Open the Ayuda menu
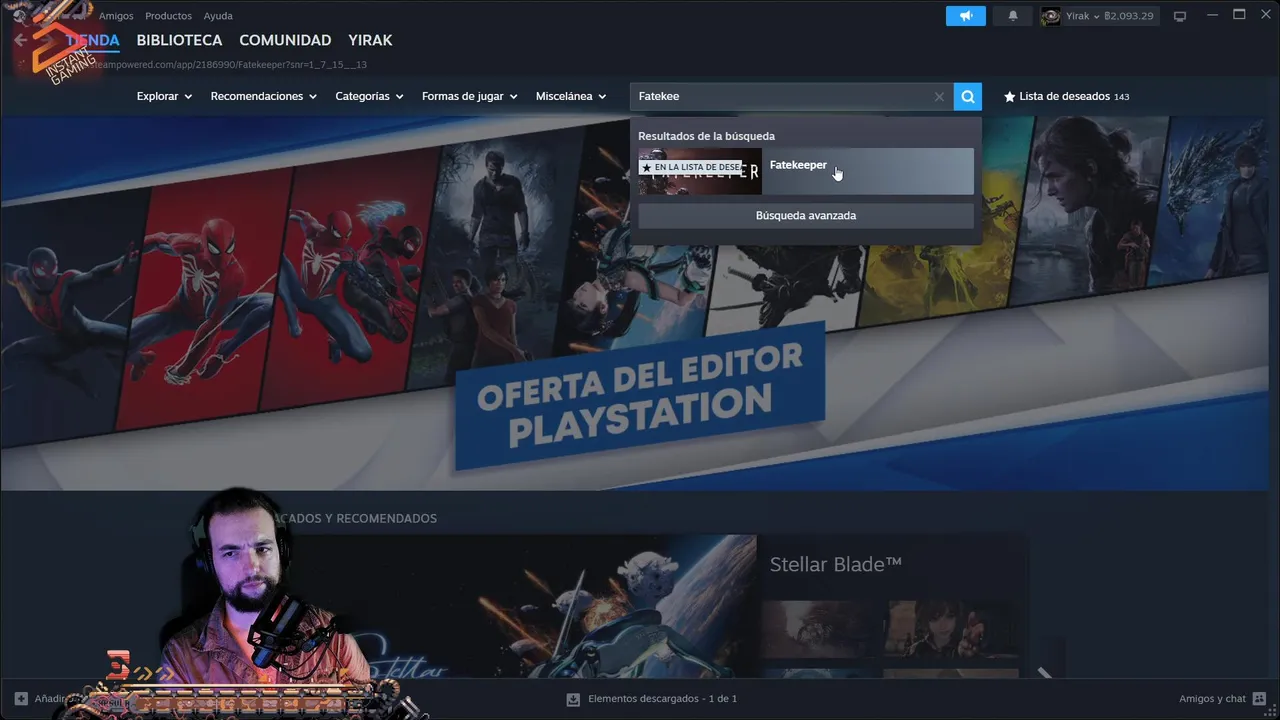 coord(218,16)
